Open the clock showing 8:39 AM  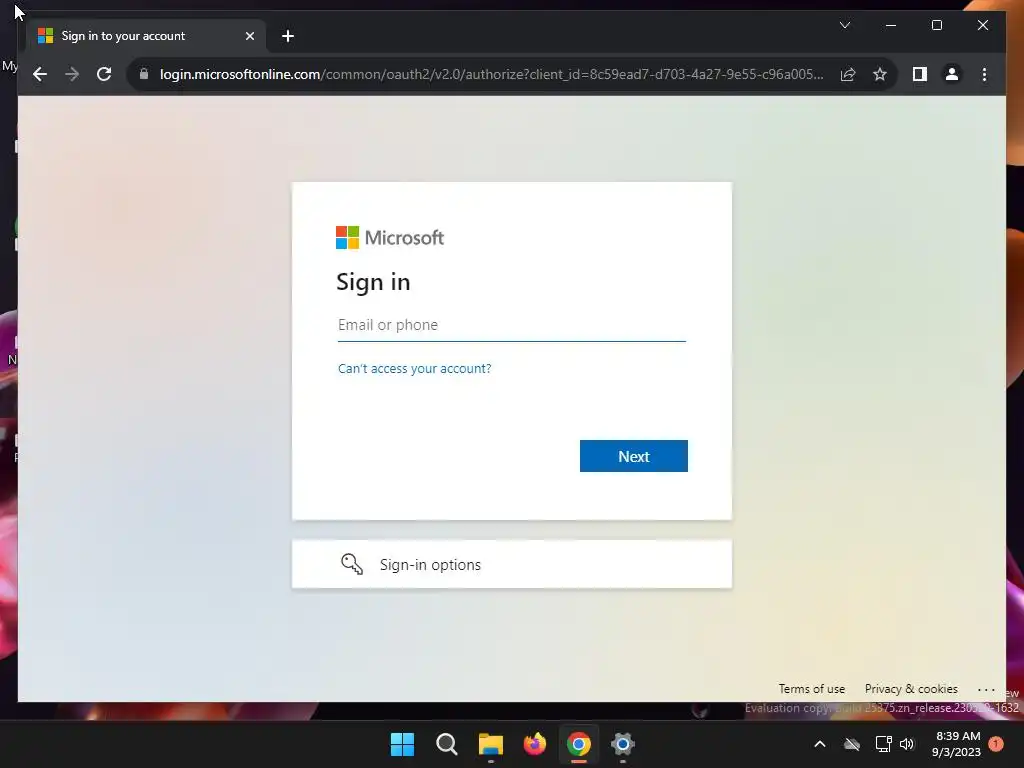957,744
